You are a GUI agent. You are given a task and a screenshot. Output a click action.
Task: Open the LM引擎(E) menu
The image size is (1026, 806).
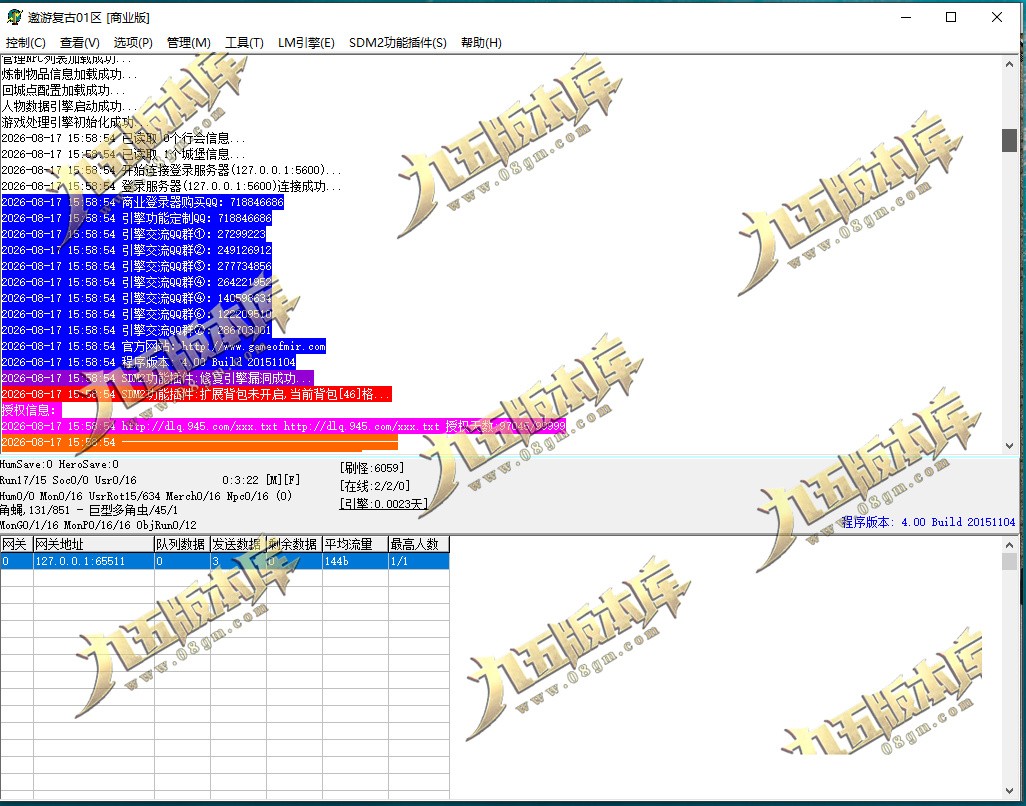[x=306, y=43]
